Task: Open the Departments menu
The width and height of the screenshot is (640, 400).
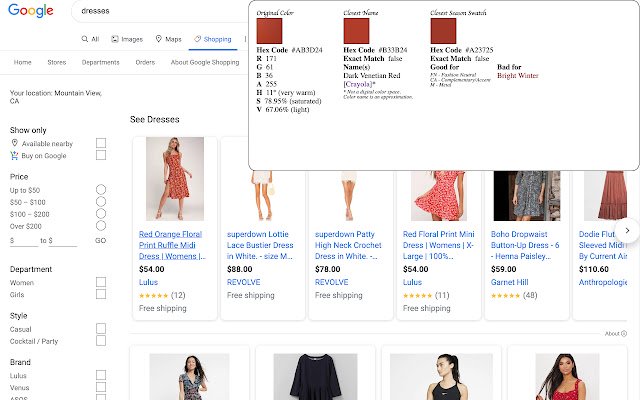Action: pos(100,62)
